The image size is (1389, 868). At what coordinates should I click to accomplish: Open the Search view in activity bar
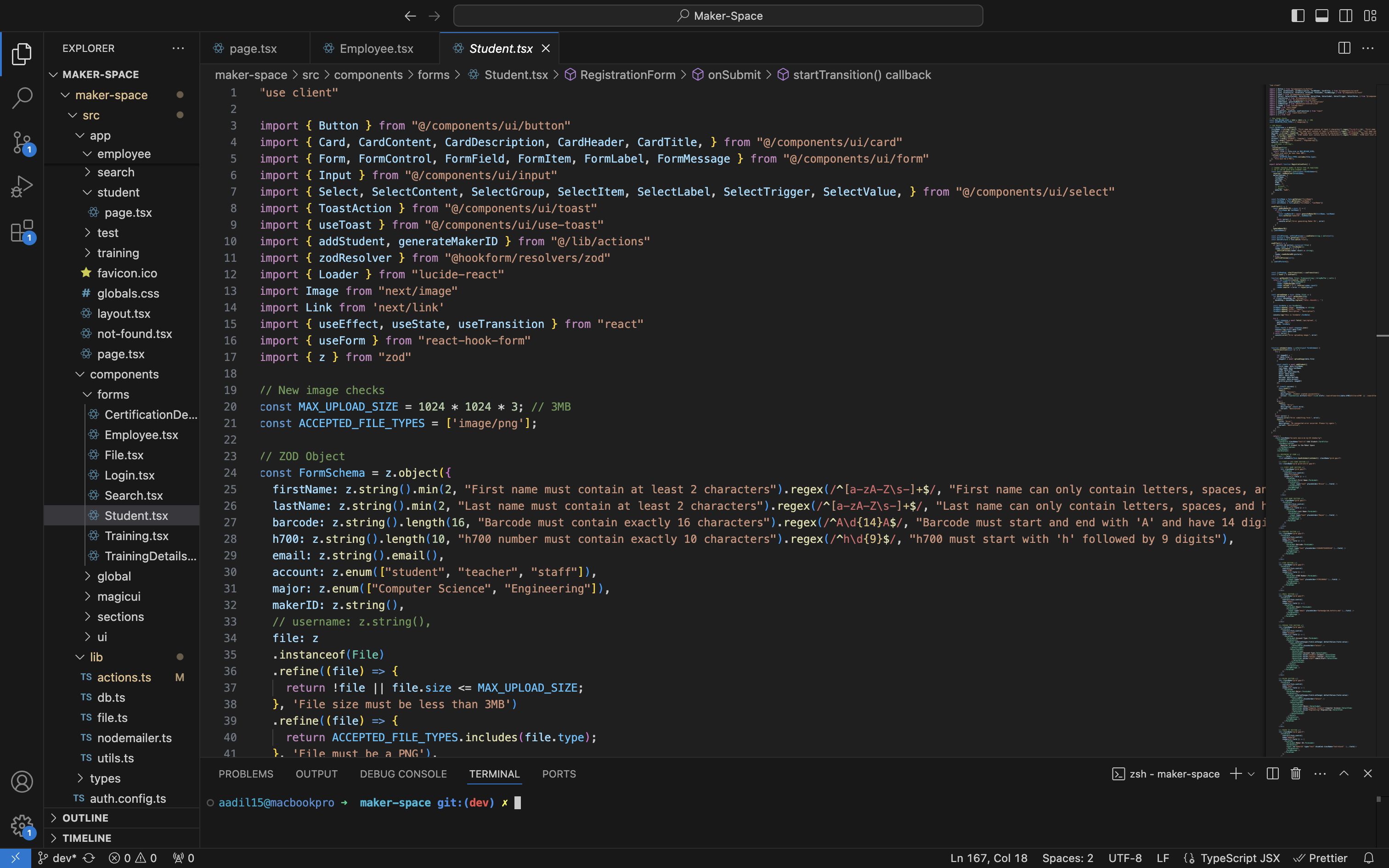point(22,97)
